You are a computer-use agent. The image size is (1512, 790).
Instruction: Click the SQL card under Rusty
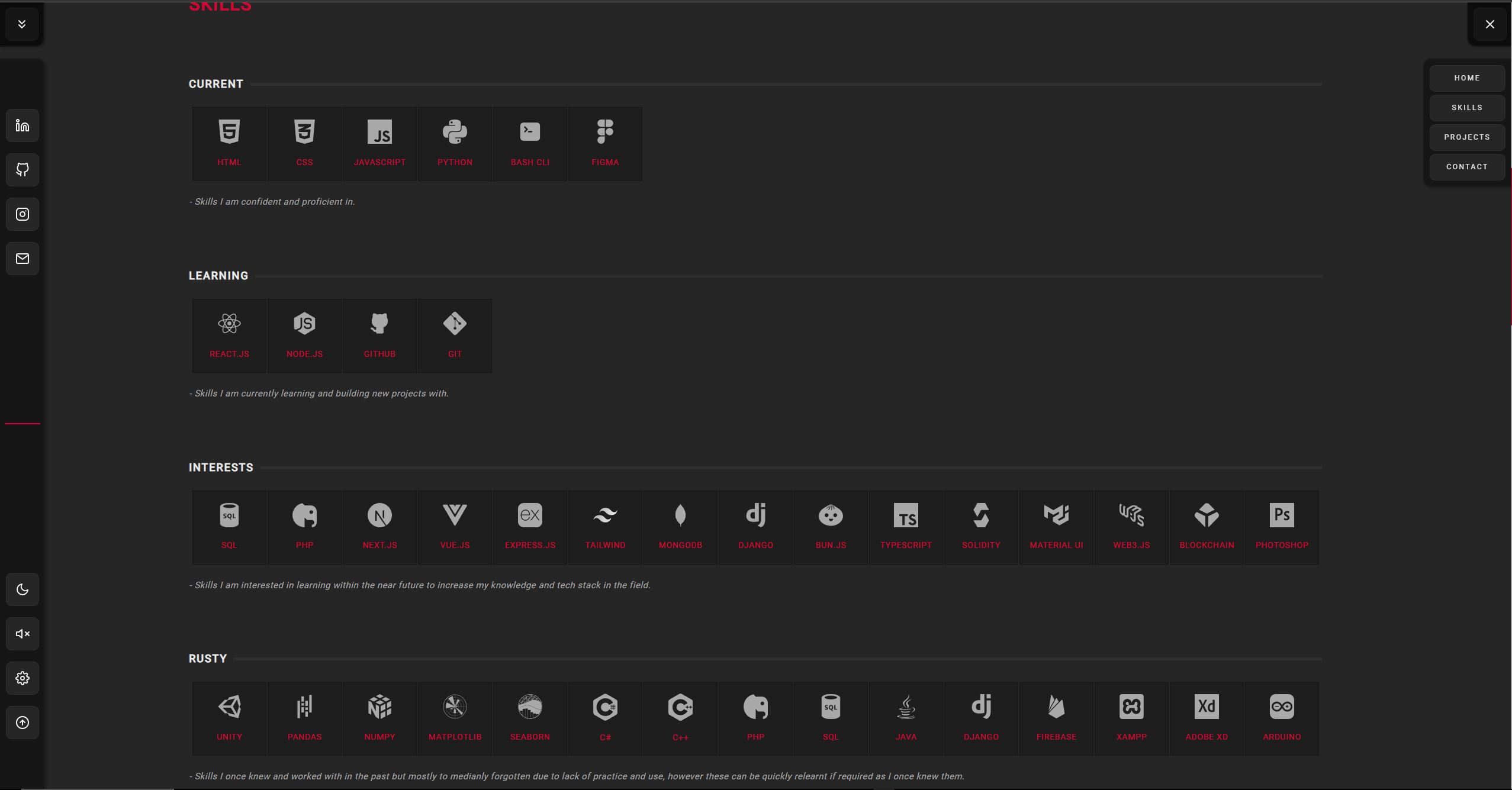pos(831,718)
